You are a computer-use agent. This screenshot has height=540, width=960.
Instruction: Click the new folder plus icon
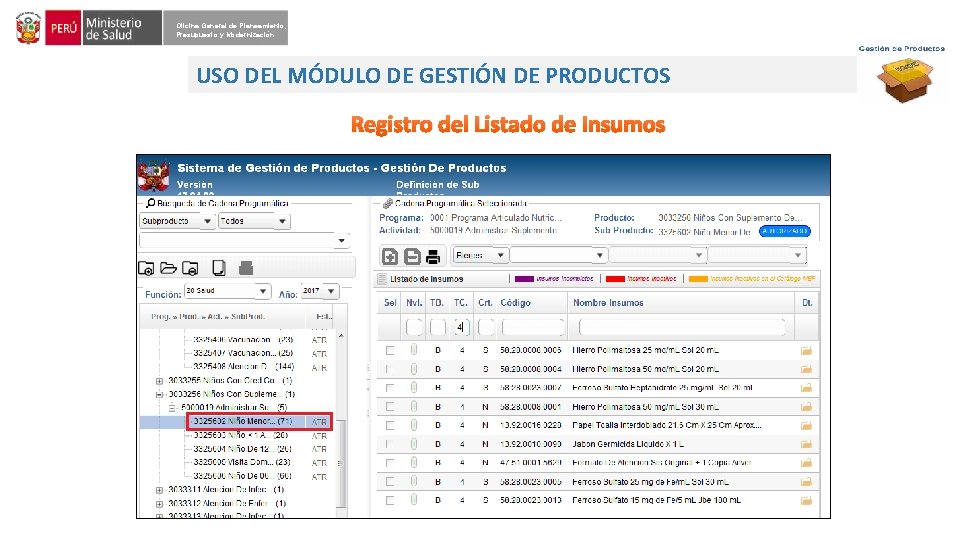146,268
